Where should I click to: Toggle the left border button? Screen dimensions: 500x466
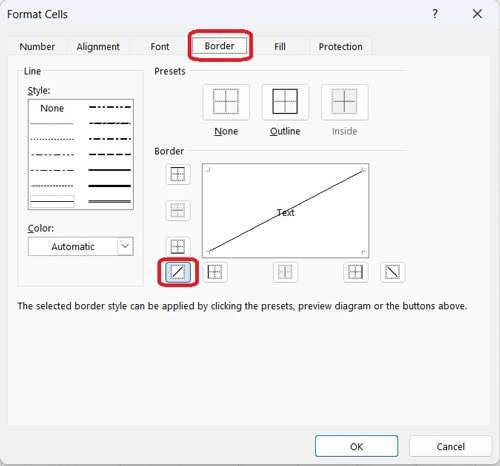point(215,272)
